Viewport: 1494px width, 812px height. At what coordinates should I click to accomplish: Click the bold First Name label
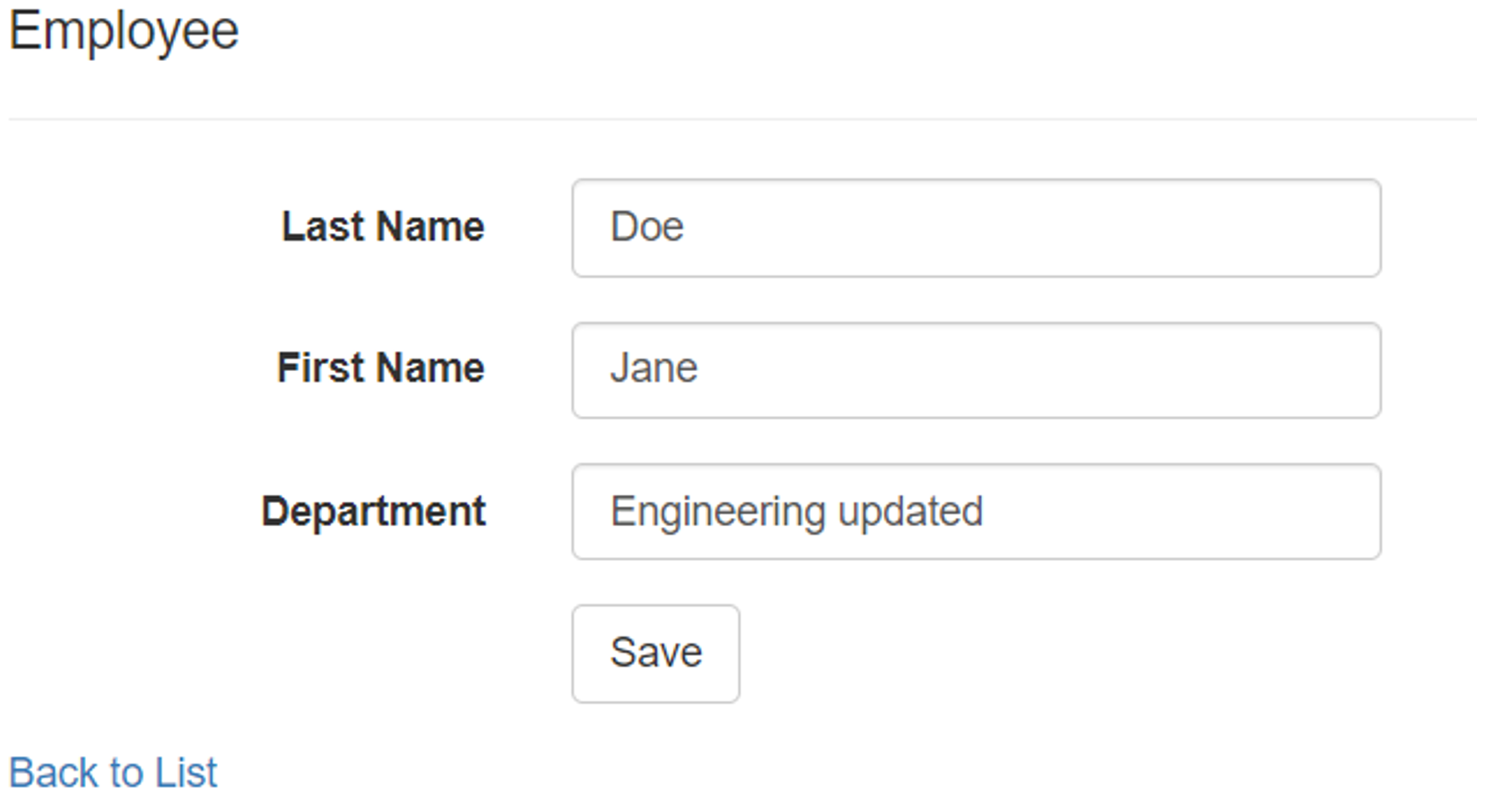(x=380, y=368)
